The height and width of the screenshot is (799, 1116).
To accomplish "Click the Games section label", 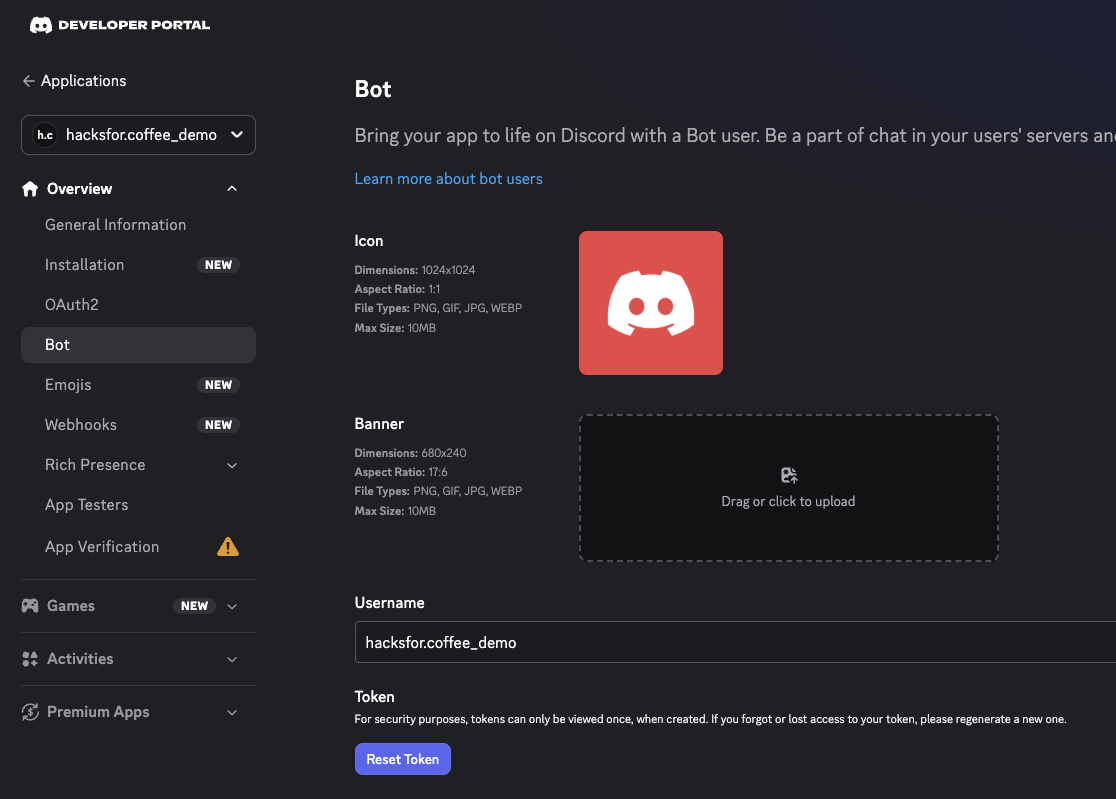I will coord(70,605).
